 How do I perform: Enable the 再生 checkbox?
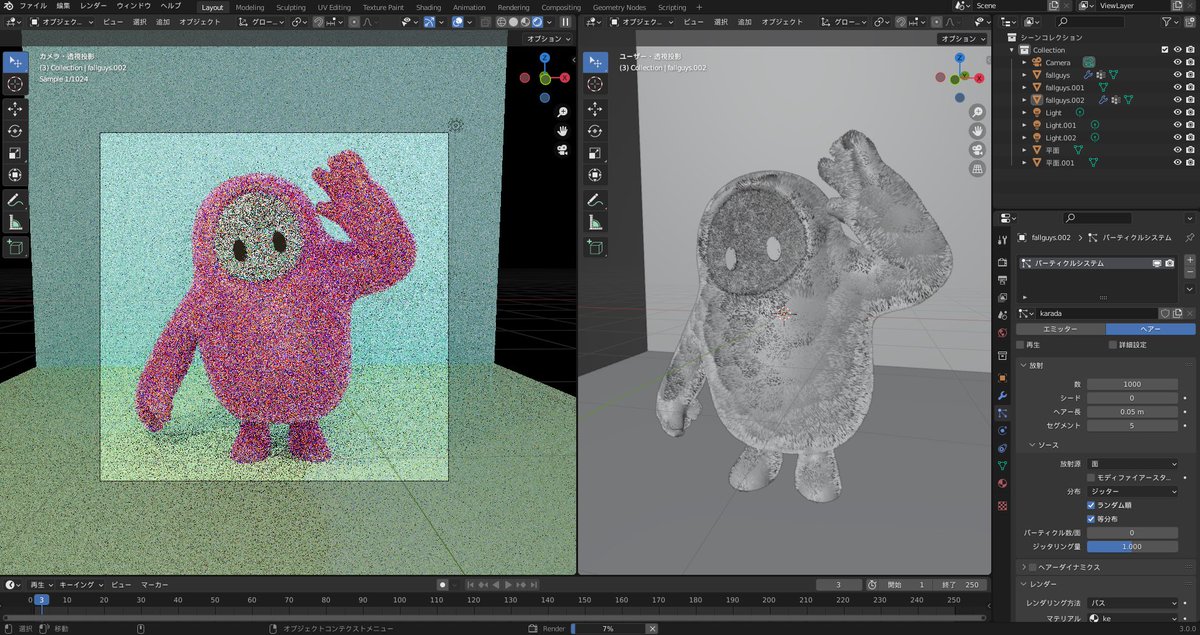(x=1021, y=345)
